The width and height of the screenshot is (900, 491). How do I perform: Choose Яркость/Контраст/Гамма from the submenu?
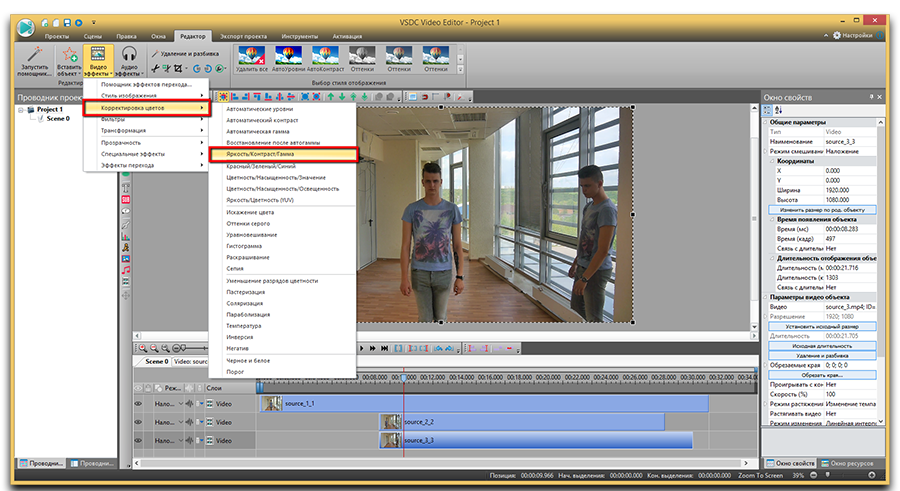point(284,154)
